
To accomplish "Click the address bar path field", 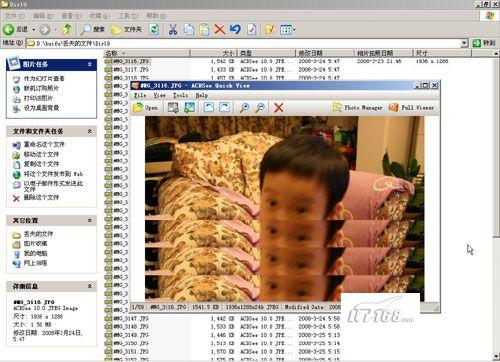I will [x=243, y=43].
